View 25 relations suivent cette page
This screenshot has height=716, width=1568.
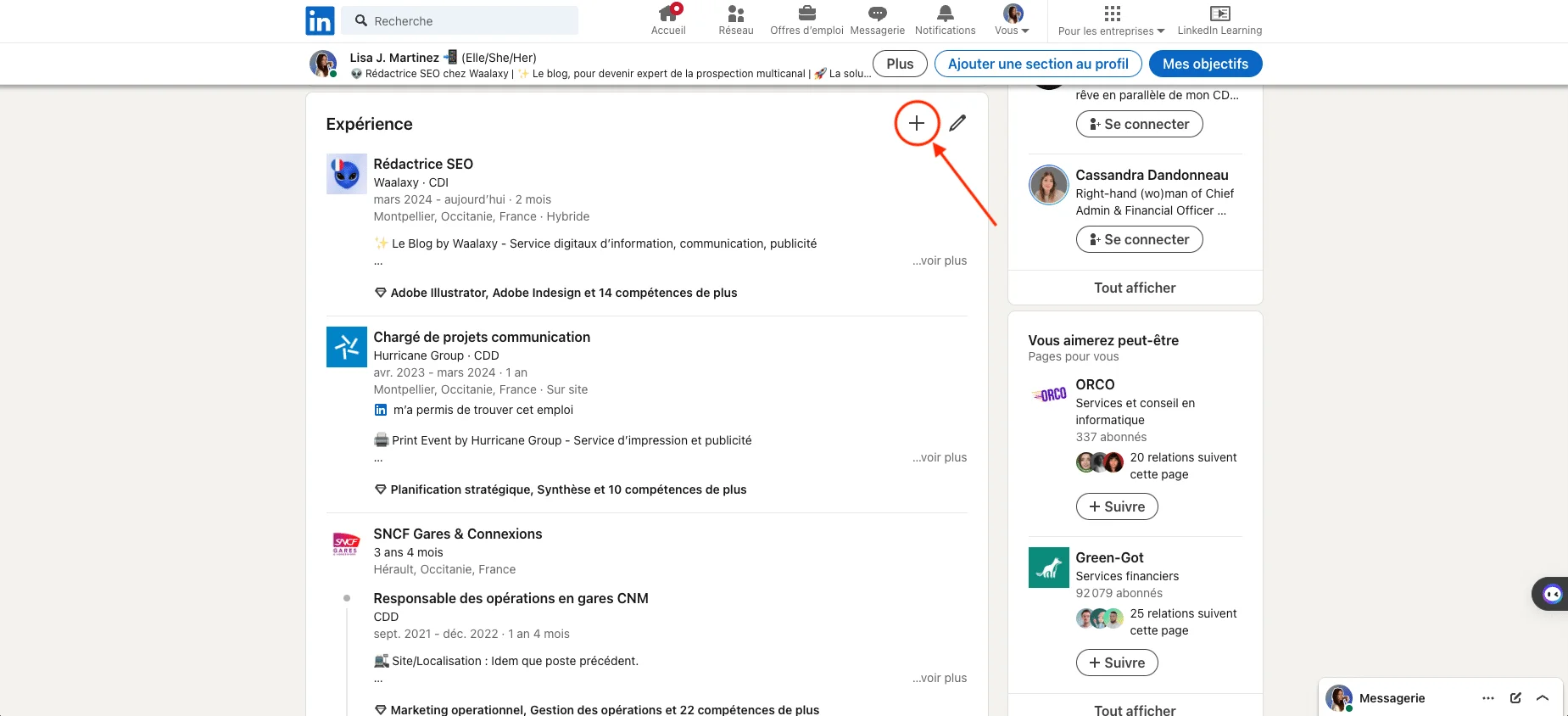pos(1183,622)
